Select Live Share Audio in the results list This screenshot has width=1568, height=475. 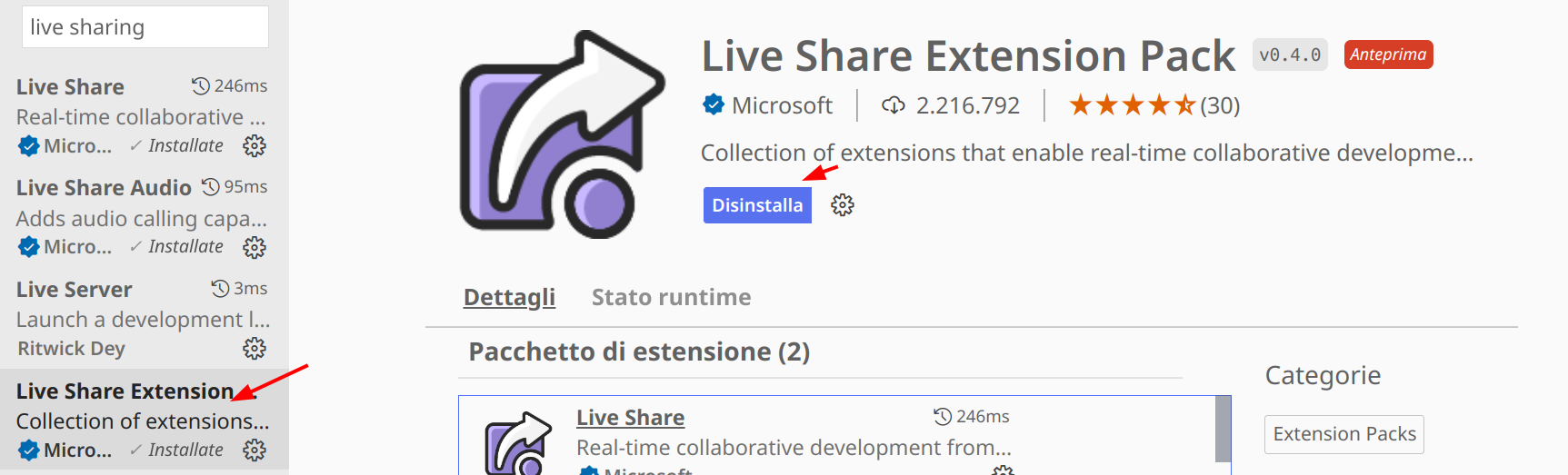pos(104,188)
